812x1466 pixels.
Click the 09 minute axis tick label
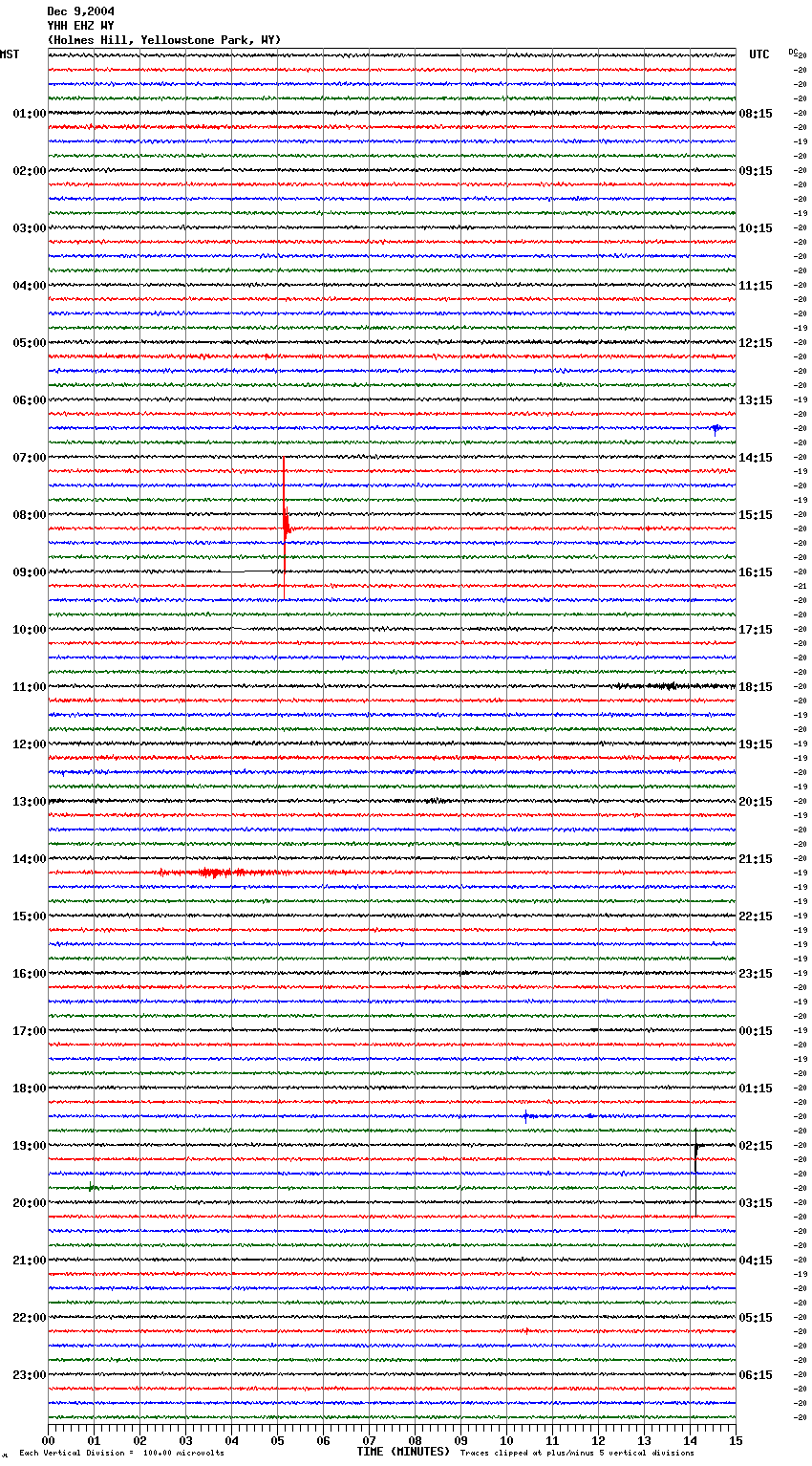[x=460, y=1440]
